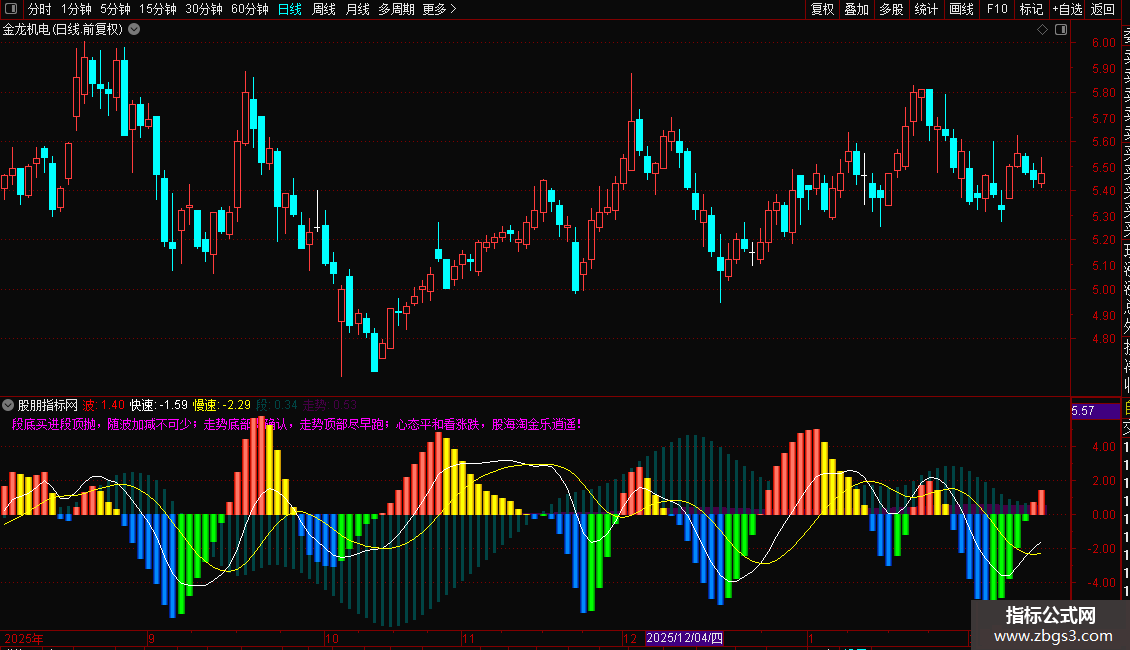The width and height of the screenshot is (1130, 650).
Task: Click the 慢速: -2.29 indicator value
Action: click(222, 405)
